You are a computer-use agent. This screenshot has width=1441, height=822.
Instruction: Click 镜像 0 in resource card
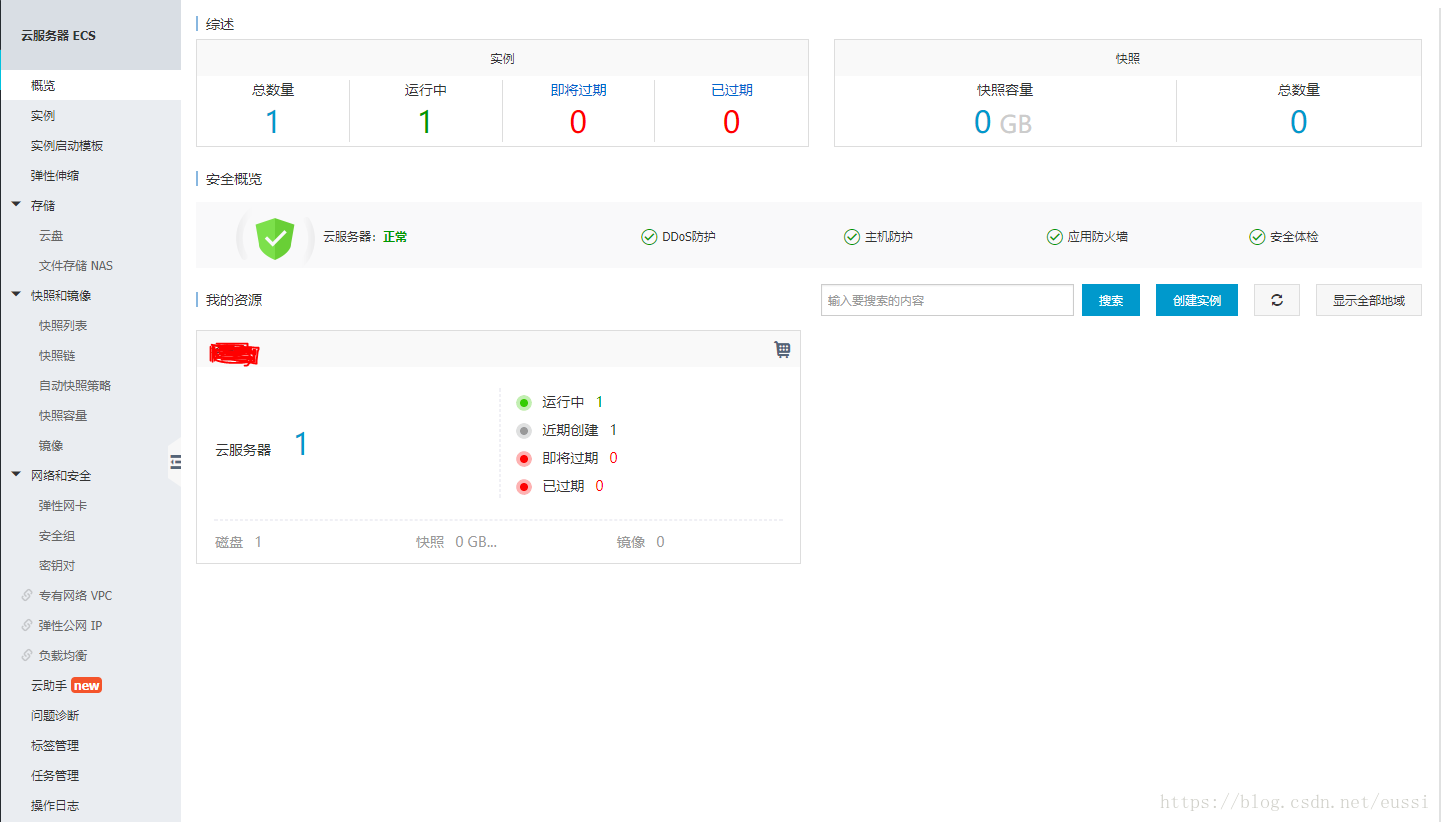pyautogui.click(x=640, y=542)
